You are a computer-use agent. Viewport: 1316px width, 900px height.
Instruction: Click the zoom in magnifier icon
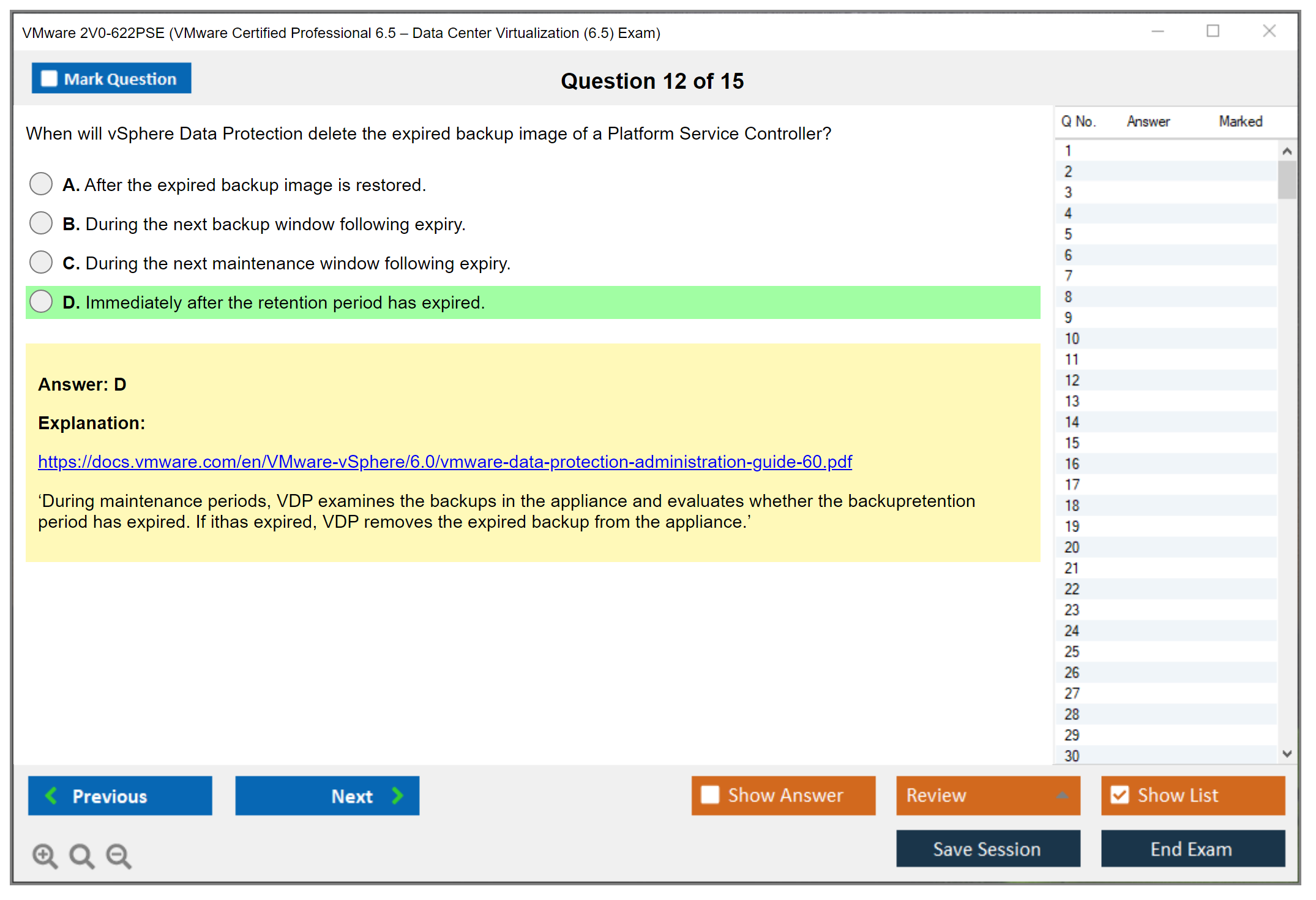coord(45,855)
